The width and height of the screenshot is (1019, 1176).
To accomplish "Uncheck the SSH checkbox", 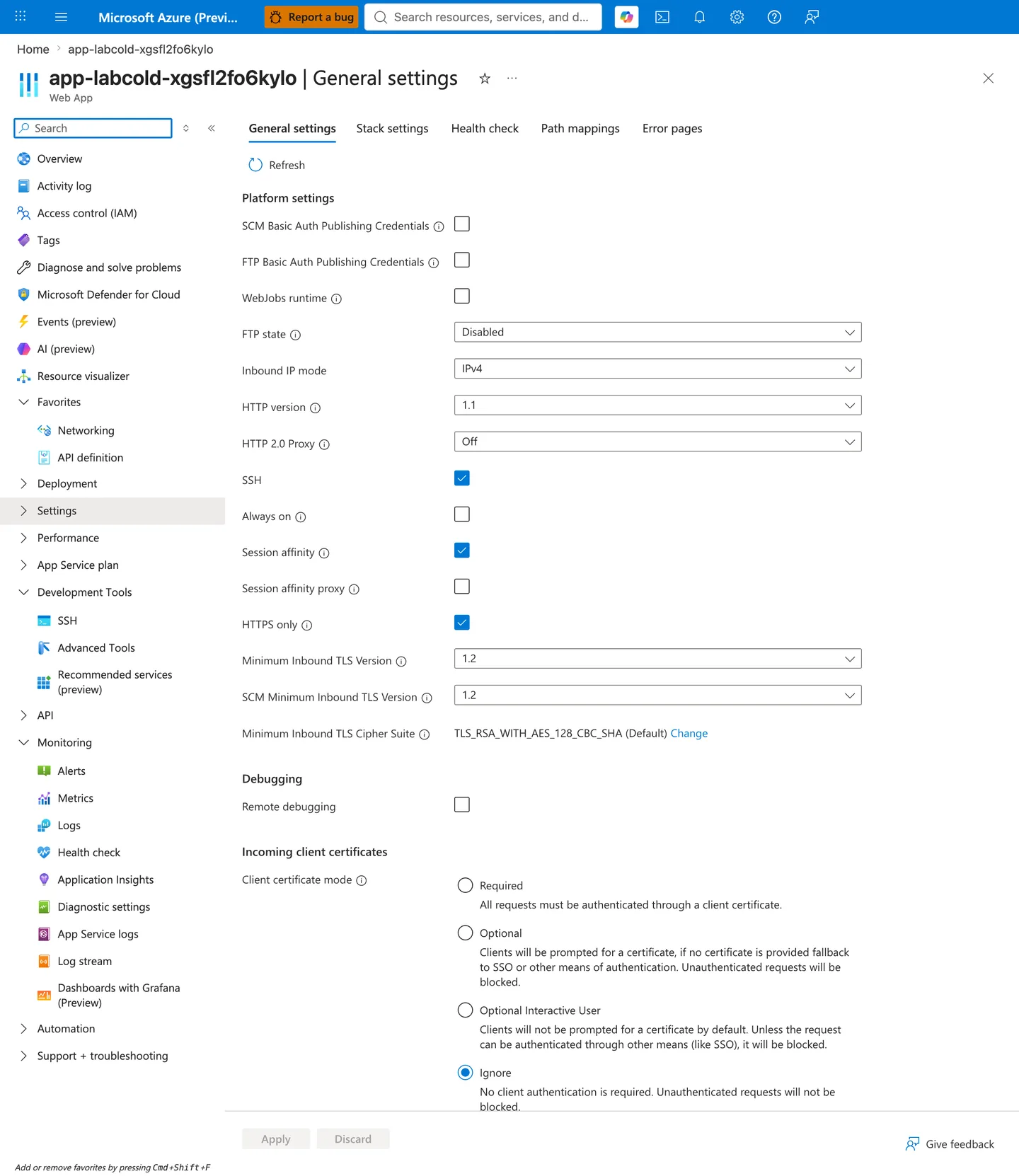I will coord(462,478).
